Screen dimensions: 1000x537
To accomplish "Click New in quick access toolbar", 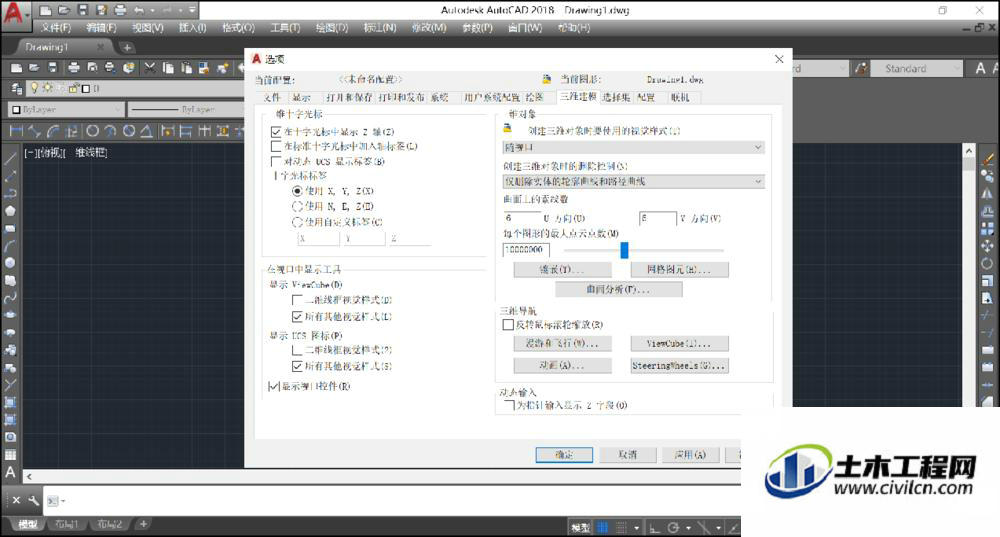I will click(x=45, y=10).
